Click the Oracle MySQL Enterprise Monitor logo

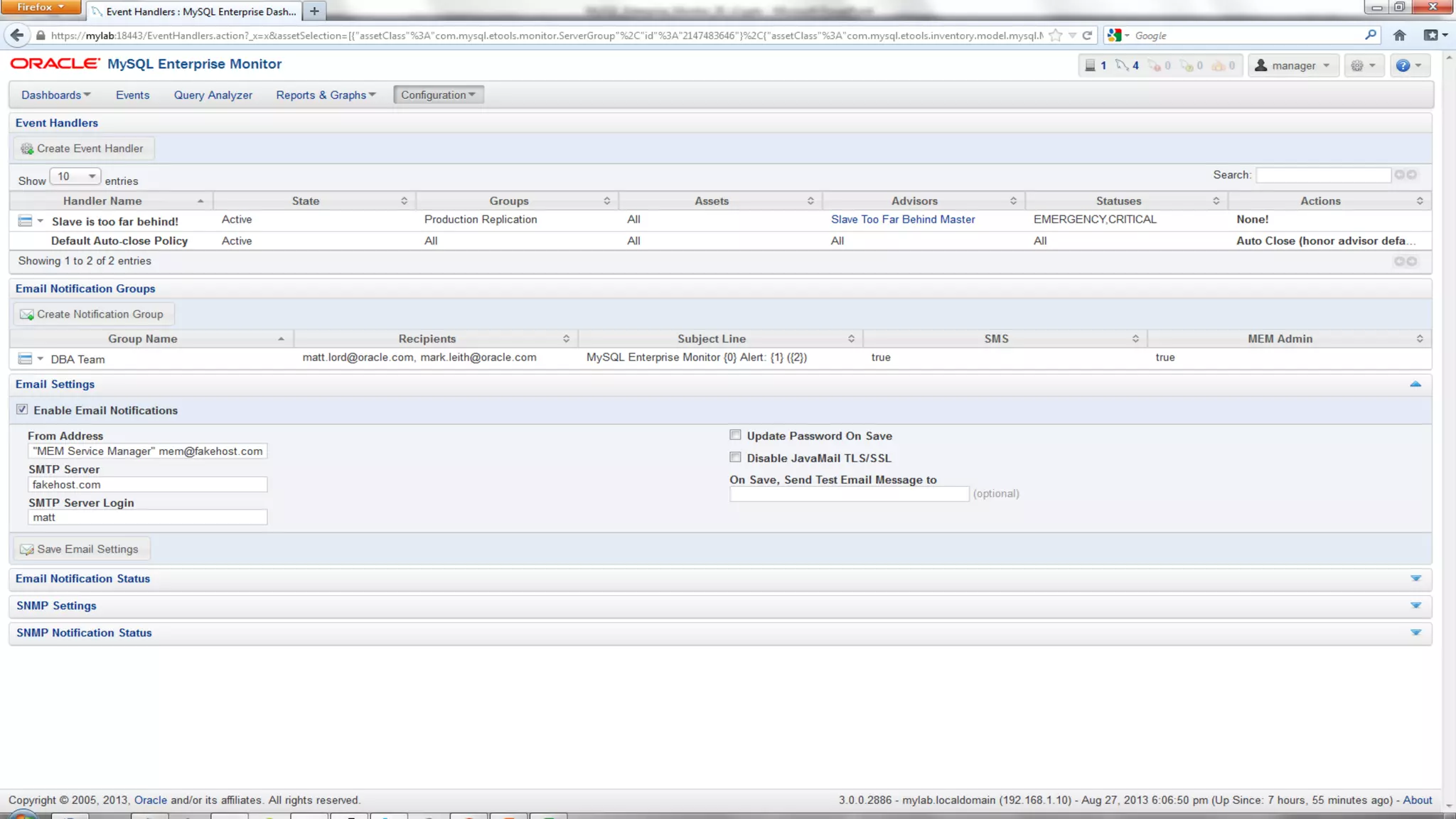click(x=146, y=64)
